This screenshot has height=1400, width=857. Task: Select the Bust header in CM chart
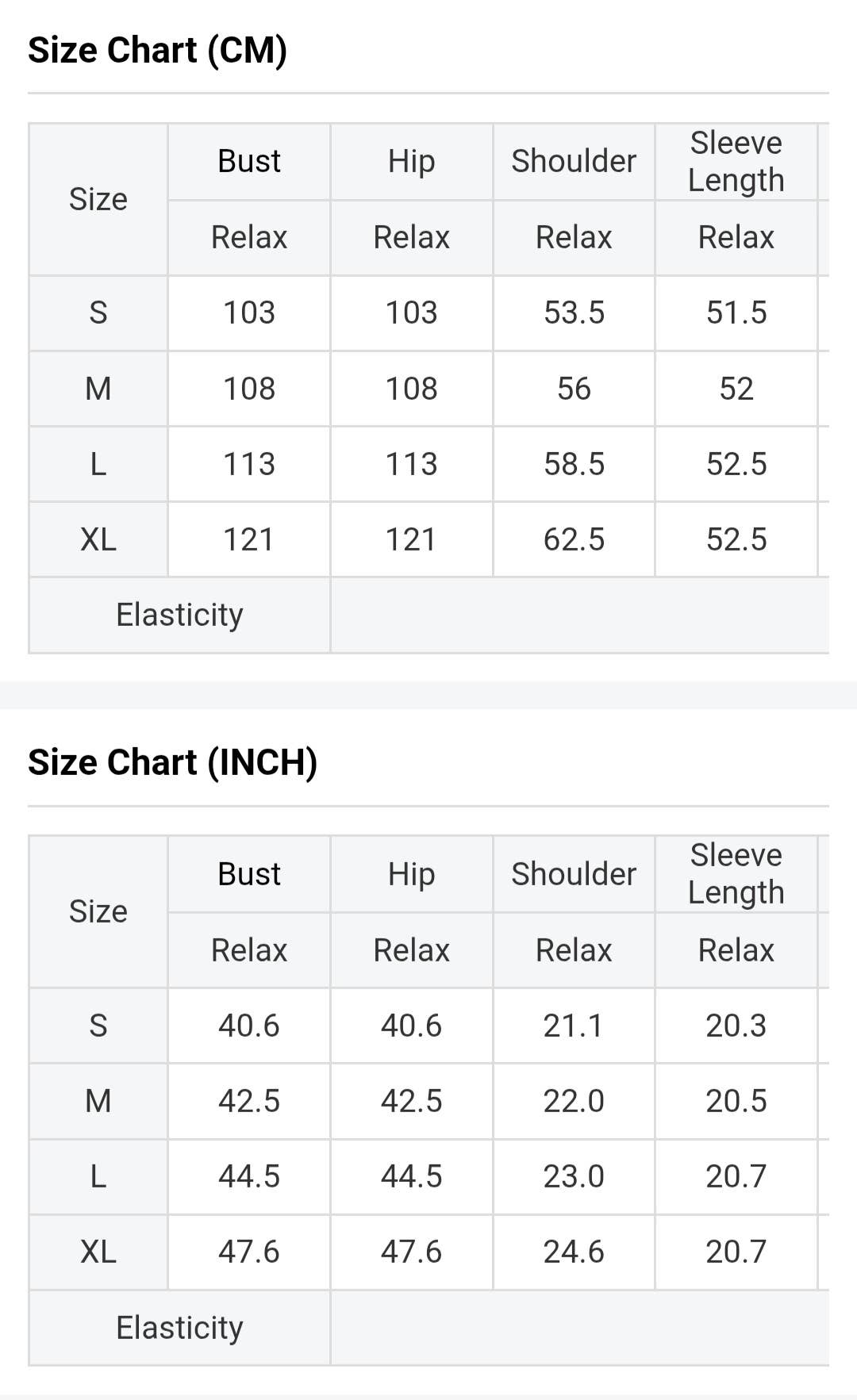[x=249, y=161]
